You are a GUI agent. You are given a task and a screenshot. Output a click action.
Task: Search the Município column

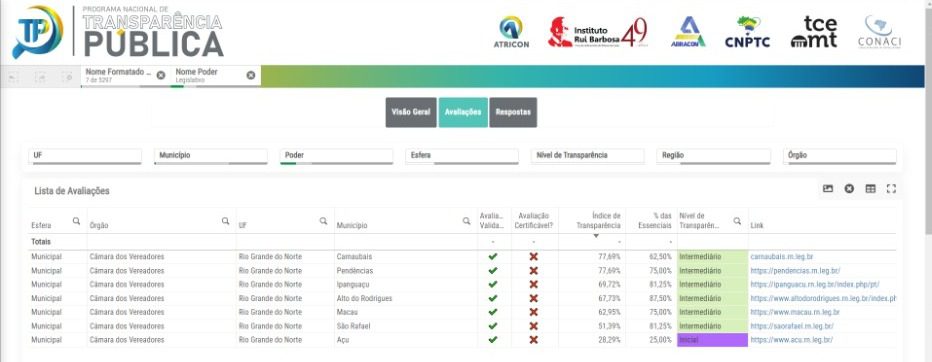(467, 221)
